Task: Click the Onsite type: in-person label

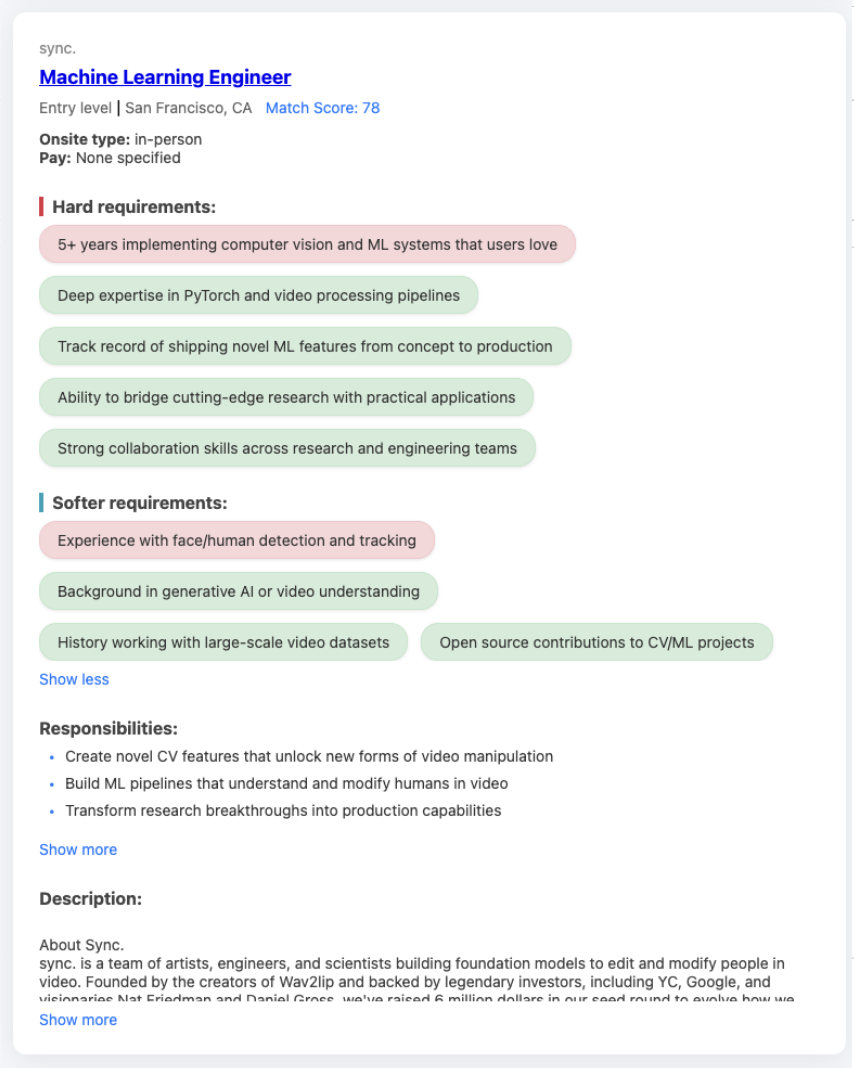Action: pos(118,139)
